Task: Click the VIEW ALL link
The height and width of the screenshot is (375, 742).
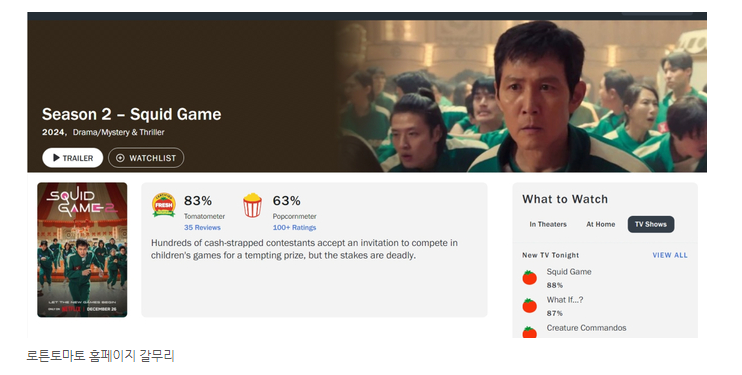Action: (670, 255)
